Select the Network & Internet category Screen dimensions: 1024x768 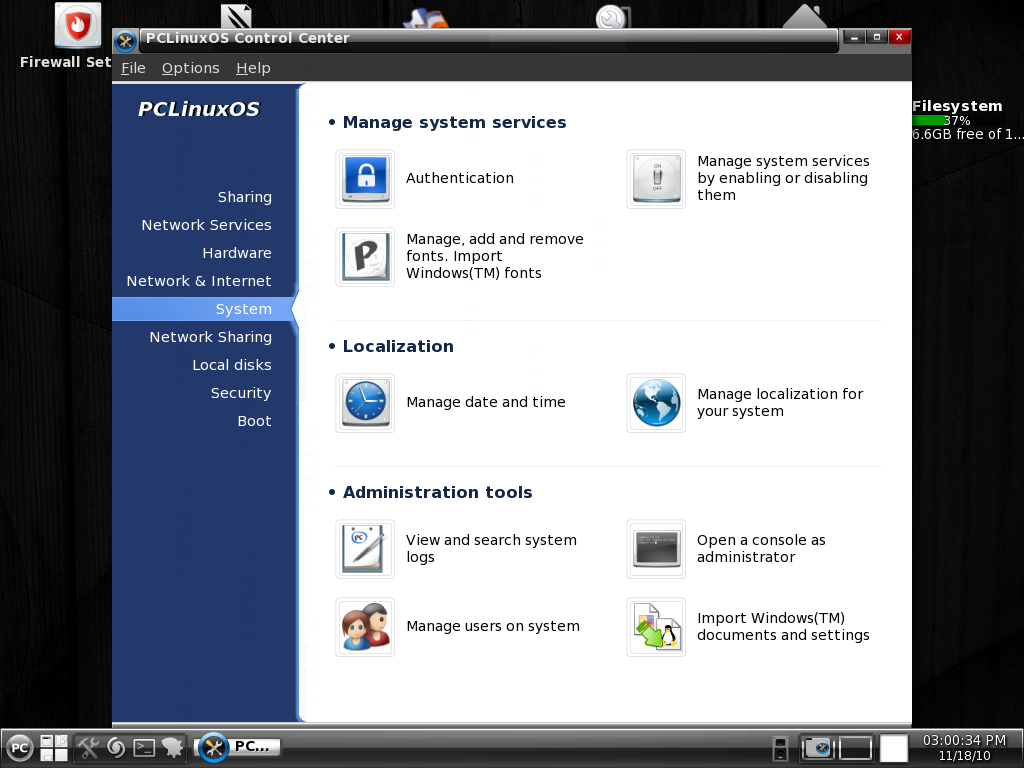tap(199, 281)
